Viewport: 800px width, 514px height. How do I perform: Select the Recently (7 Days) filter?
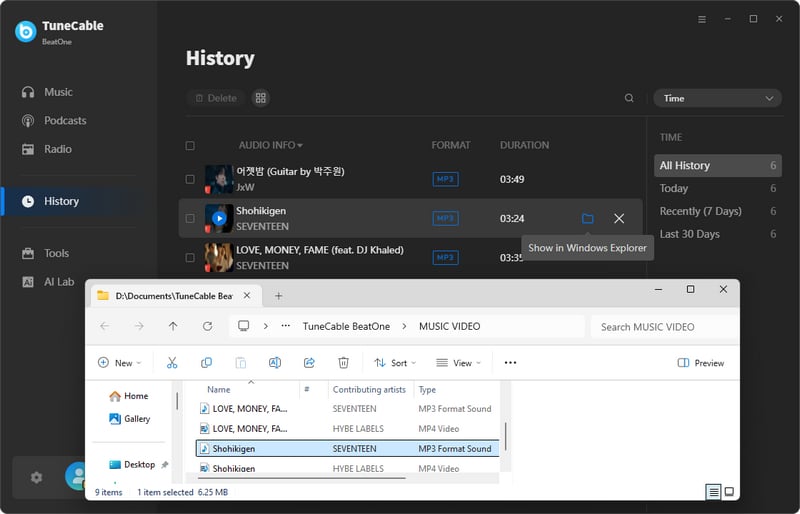click(x=700, y=211)
